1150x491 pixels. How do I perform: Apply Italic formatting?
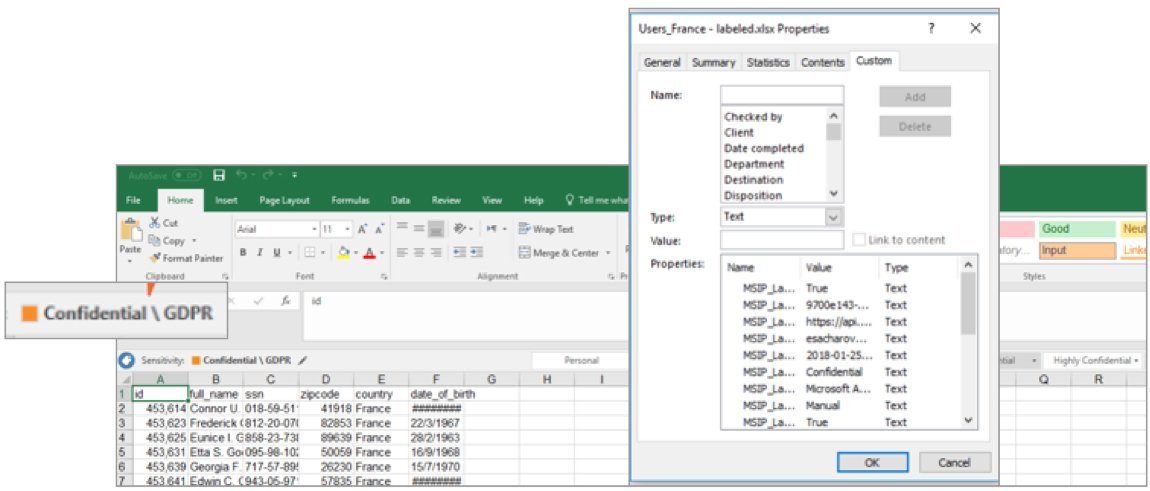(258, 253)
